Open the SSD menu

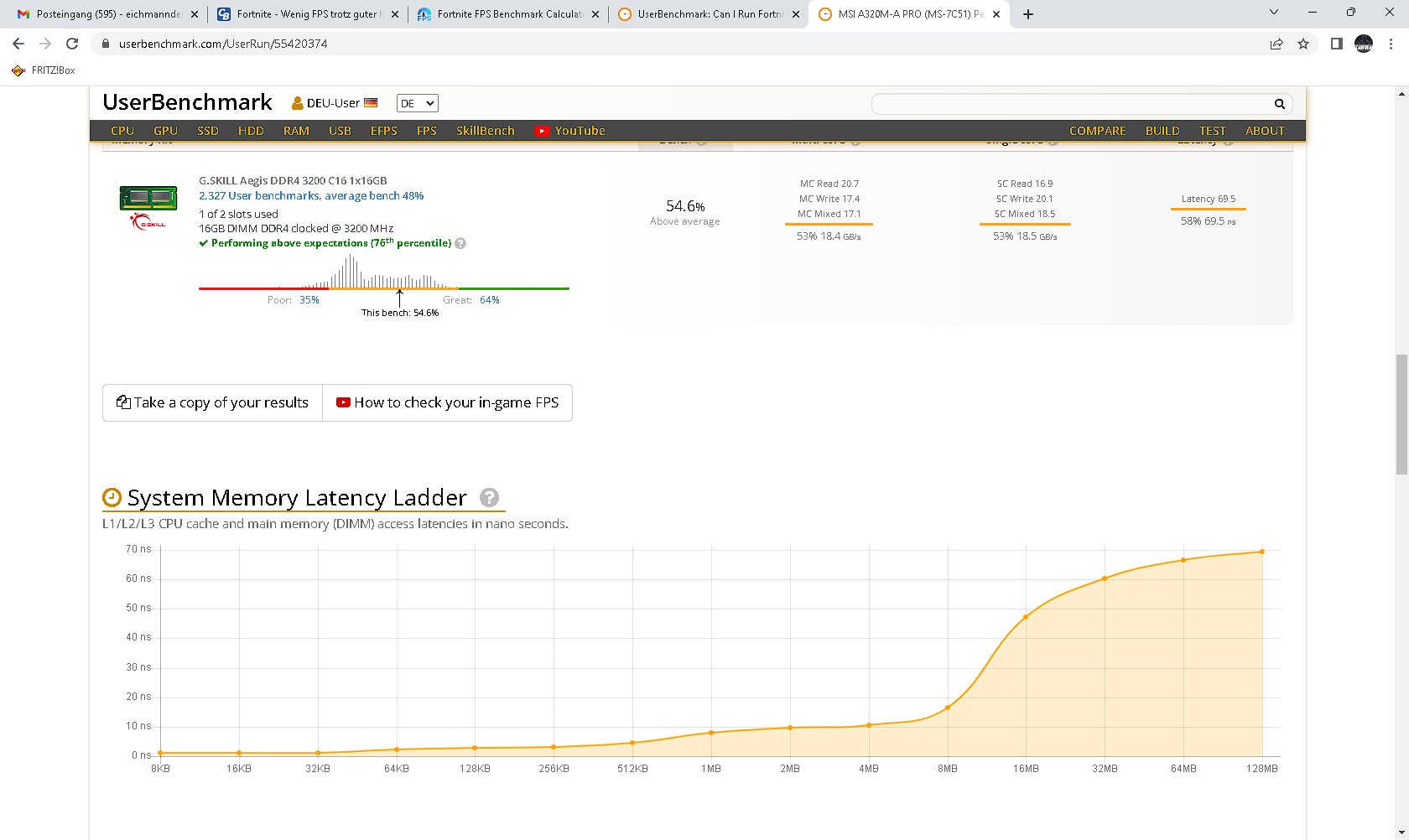pos(208,131)
